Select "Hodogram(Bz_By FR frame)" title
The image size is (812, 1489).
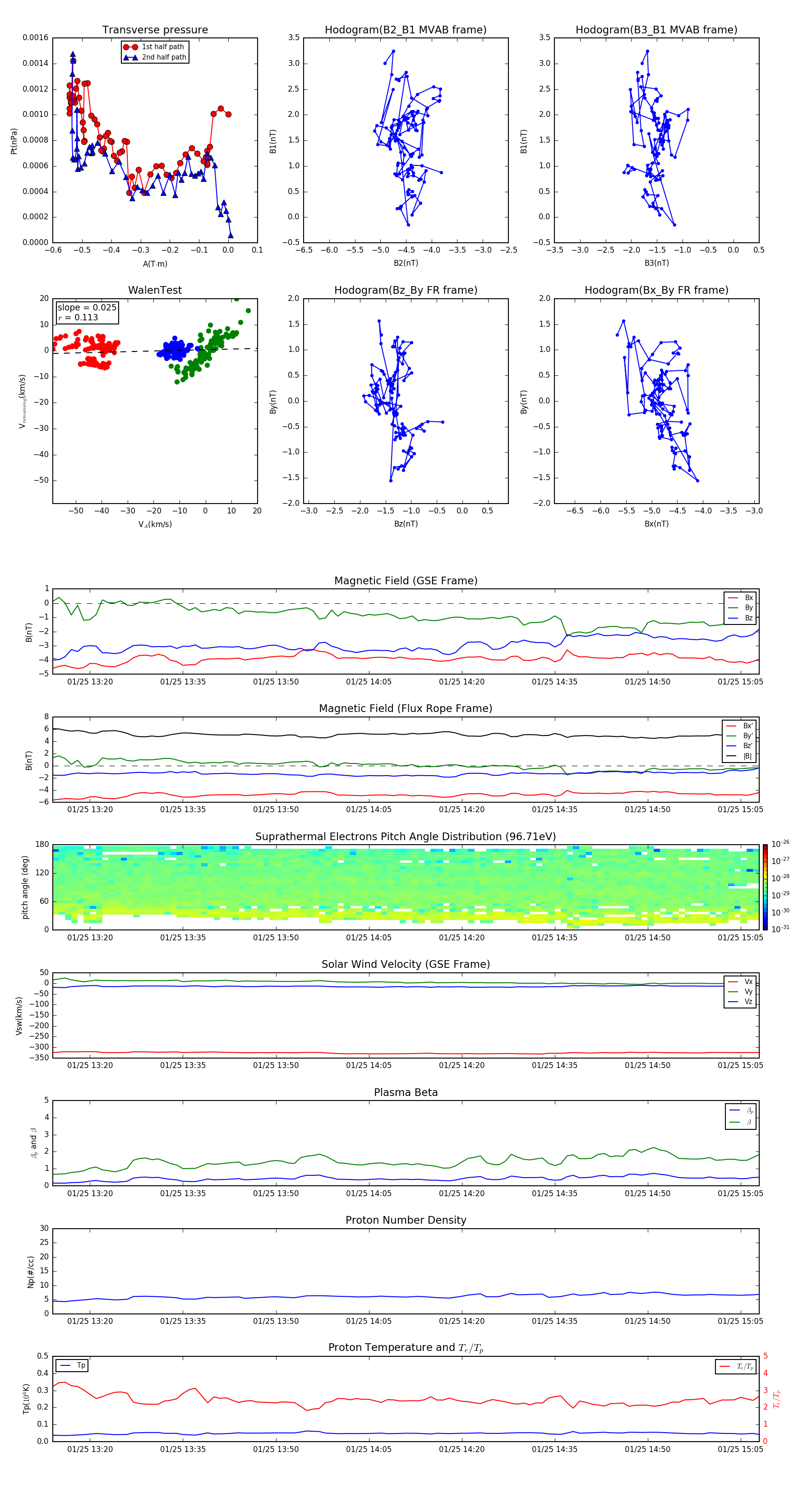(x=406, y=290)
